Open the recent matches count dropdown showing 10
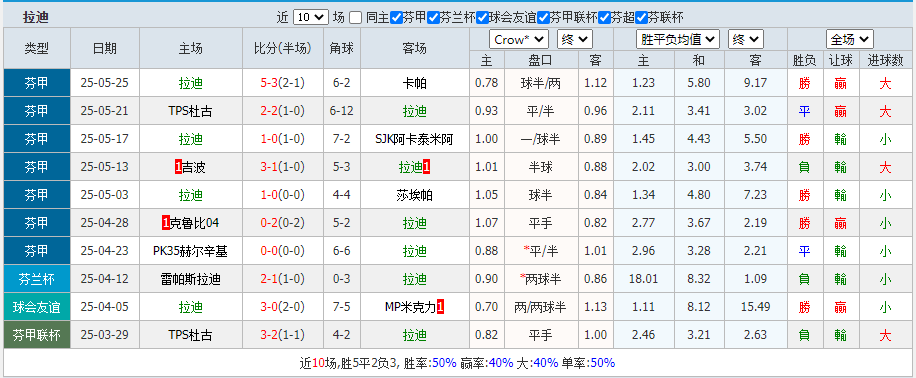This screenshot has width=916, height=378. pyautogui.click(x=311, y=17)
